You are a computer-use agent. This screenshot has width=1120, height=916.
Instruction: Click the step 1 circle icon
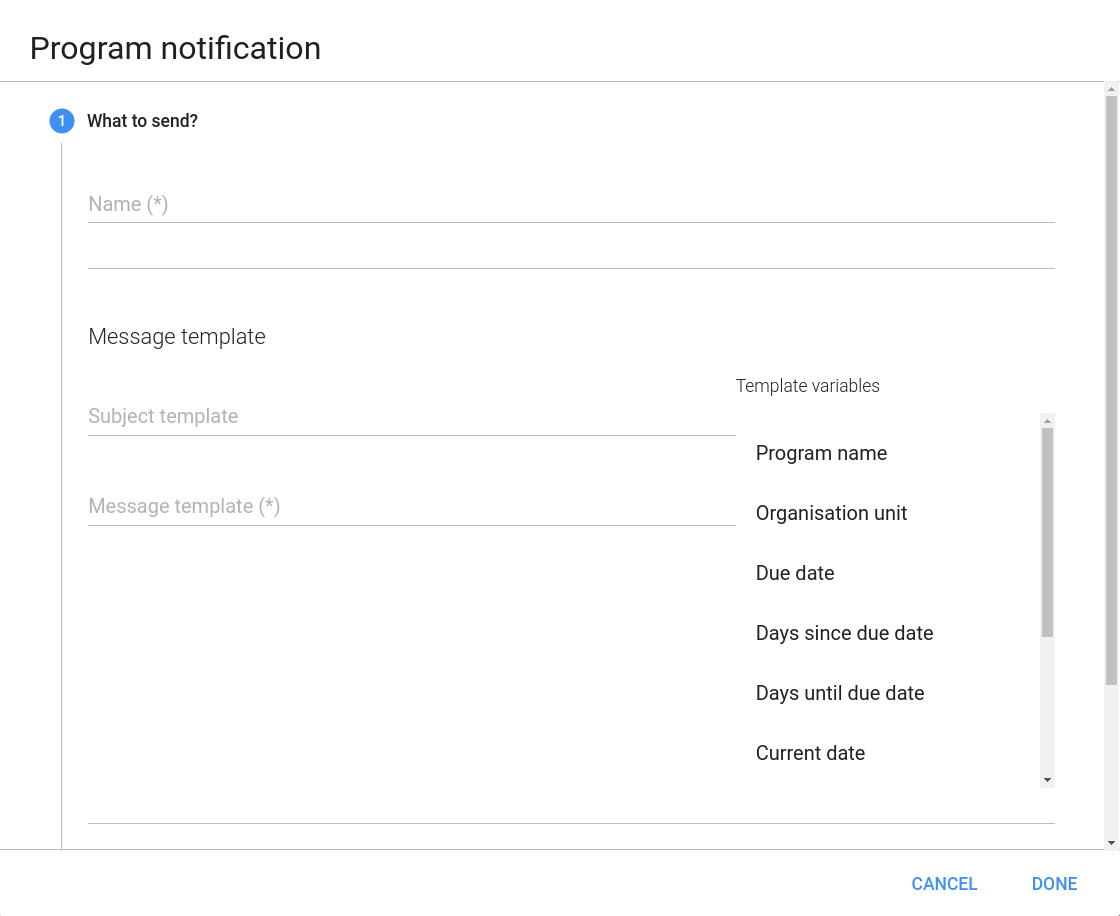coord(61,121)
